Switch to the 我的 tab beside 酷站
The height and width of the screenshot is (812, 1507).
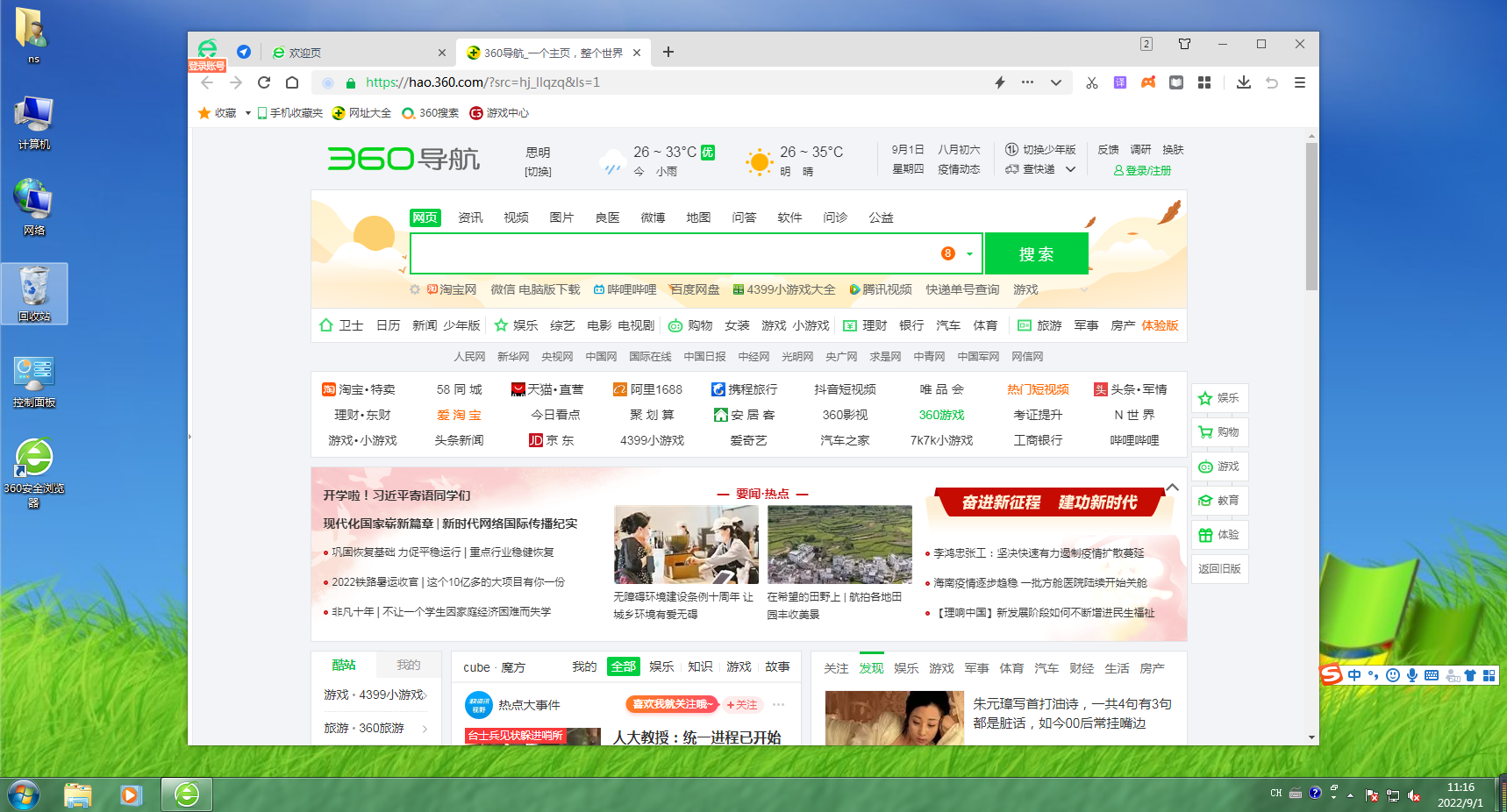pyautogui.click(x=409, y=665)
